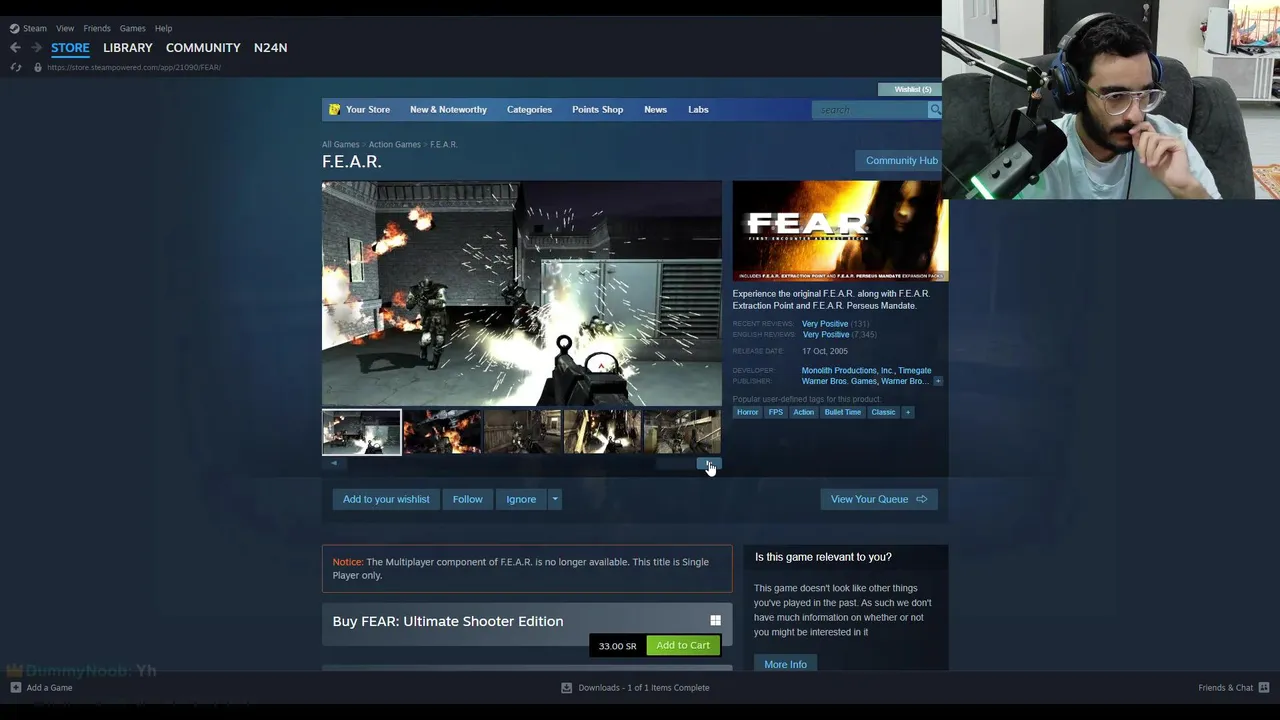Reload the store page
Viewport: 1280px width, 720px height.
click(15, 67)
